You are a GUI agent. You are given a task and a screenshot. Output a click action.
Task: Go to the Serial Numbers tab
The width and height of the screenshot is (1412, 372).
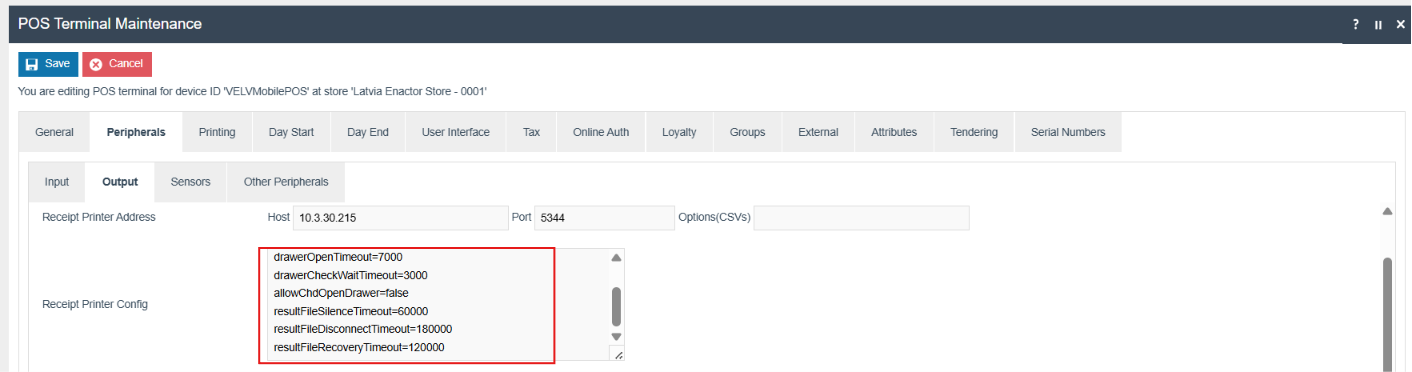pos(1068,132)
